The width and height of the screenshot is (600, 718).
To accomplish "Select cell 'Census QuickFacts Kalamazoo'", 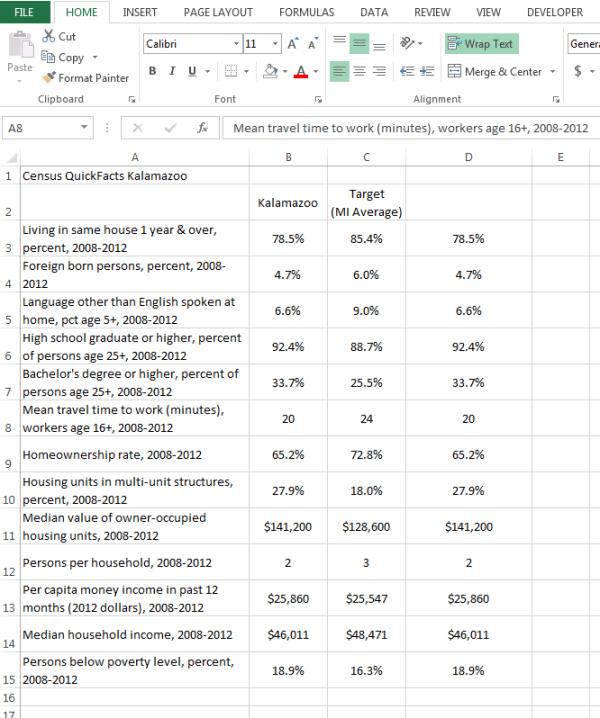I will click(135, 176).
